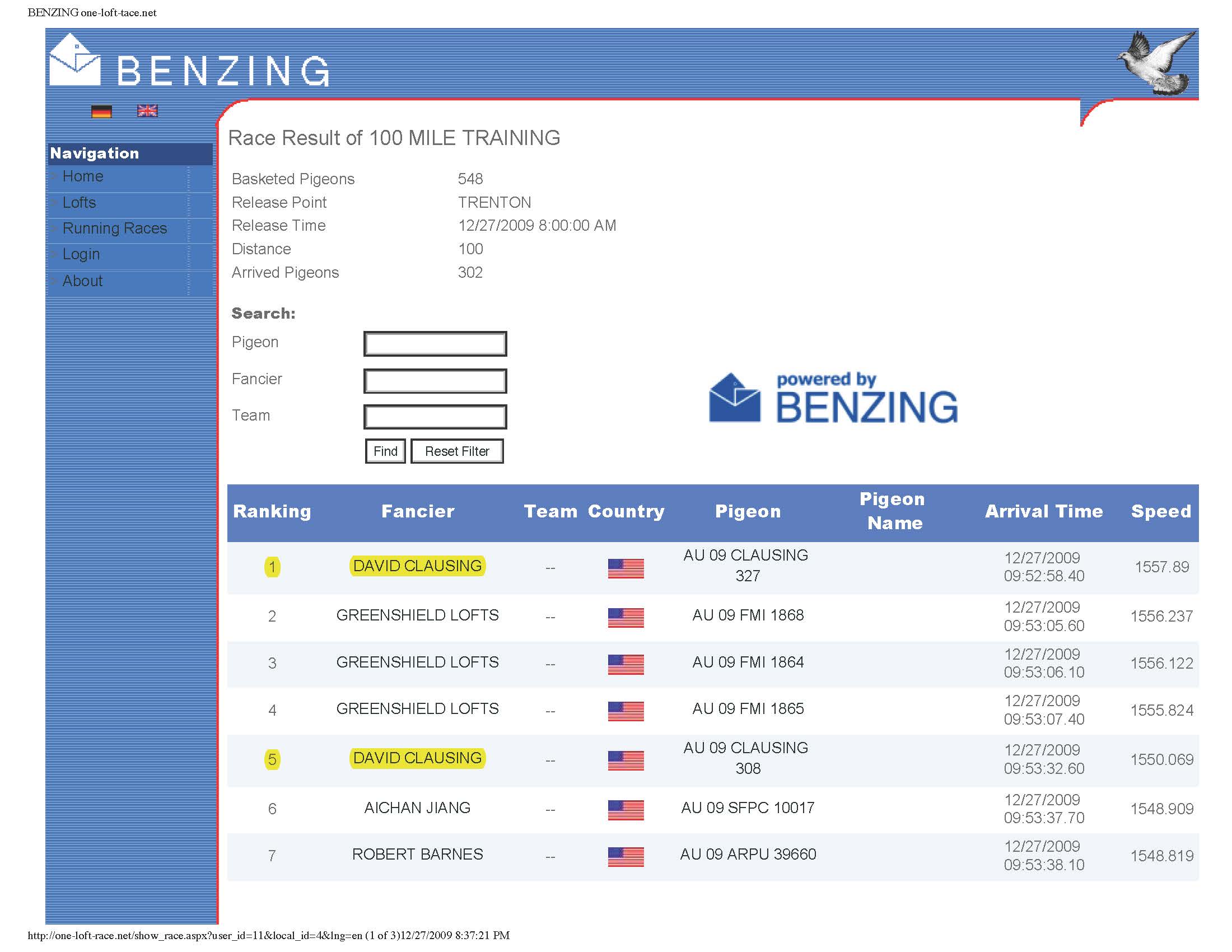Click into the Fancier search box
The width and height of the screenshot is (1232, 952).
pos(435,381)
